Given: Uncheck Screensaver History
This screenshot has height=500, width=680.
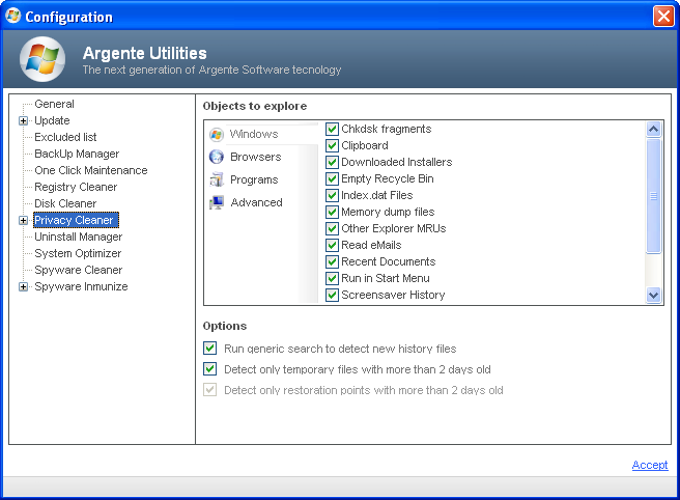Looking at the screenshot, I should [x=332, y=295].
